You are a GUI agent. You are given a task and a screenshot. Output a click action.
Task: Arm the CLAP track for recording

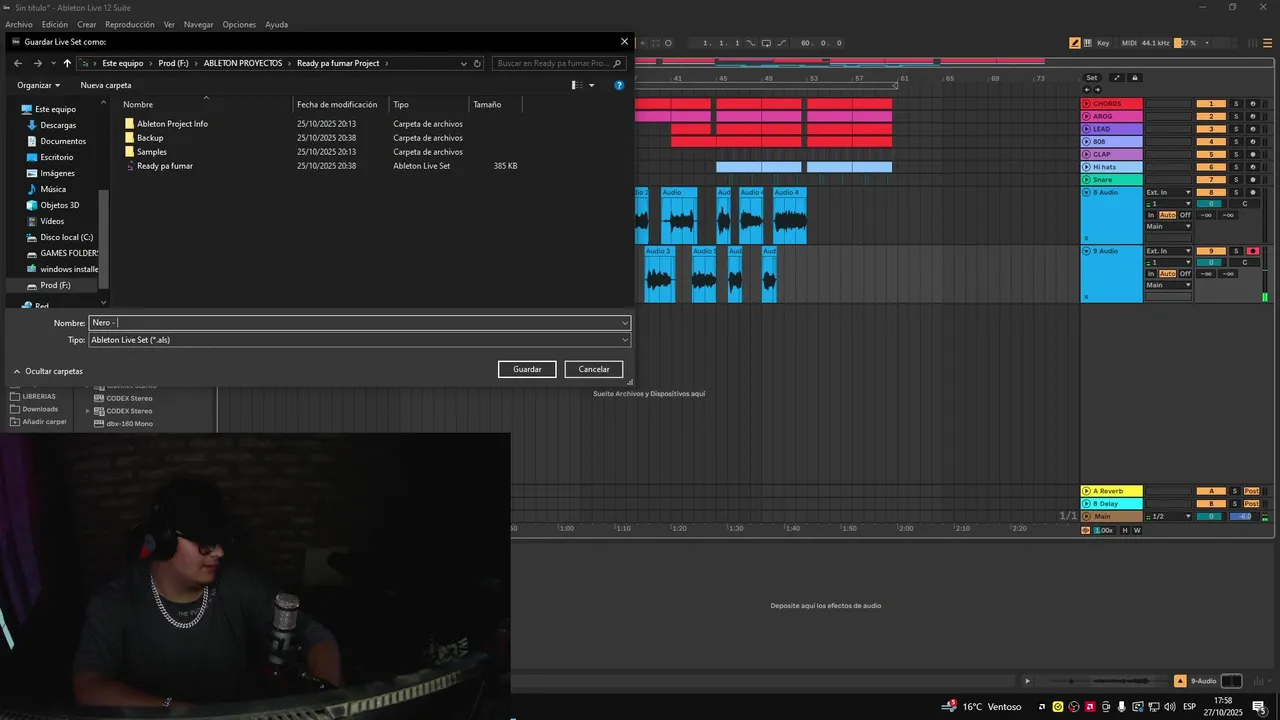pos(1252,154)
